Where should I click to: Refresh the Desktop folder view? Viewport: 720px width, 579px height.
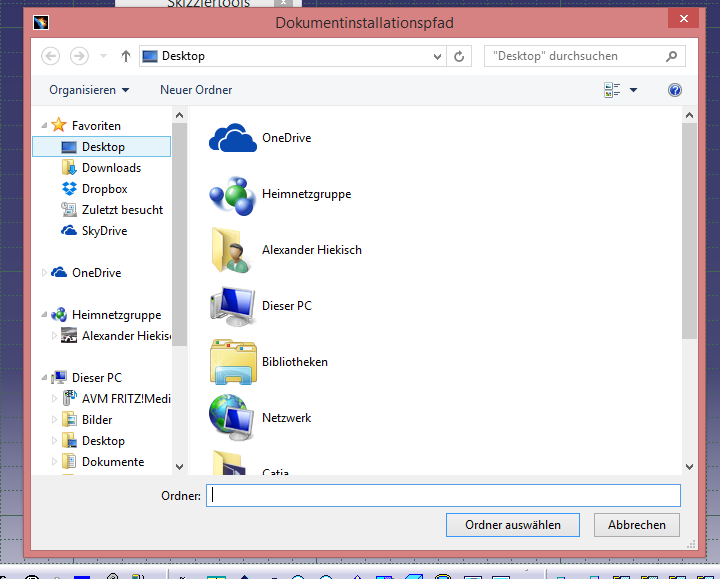459,56
